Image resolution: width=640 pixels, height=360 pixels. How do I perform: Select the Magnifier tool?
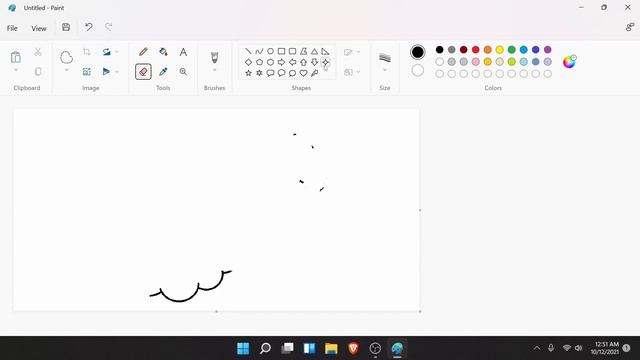[183, 72]
